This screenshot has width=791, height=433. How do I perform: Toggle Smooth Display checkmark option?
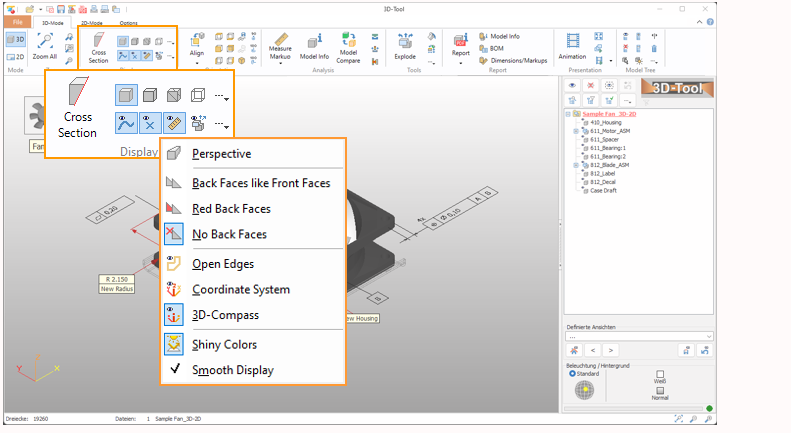(232, 369)
